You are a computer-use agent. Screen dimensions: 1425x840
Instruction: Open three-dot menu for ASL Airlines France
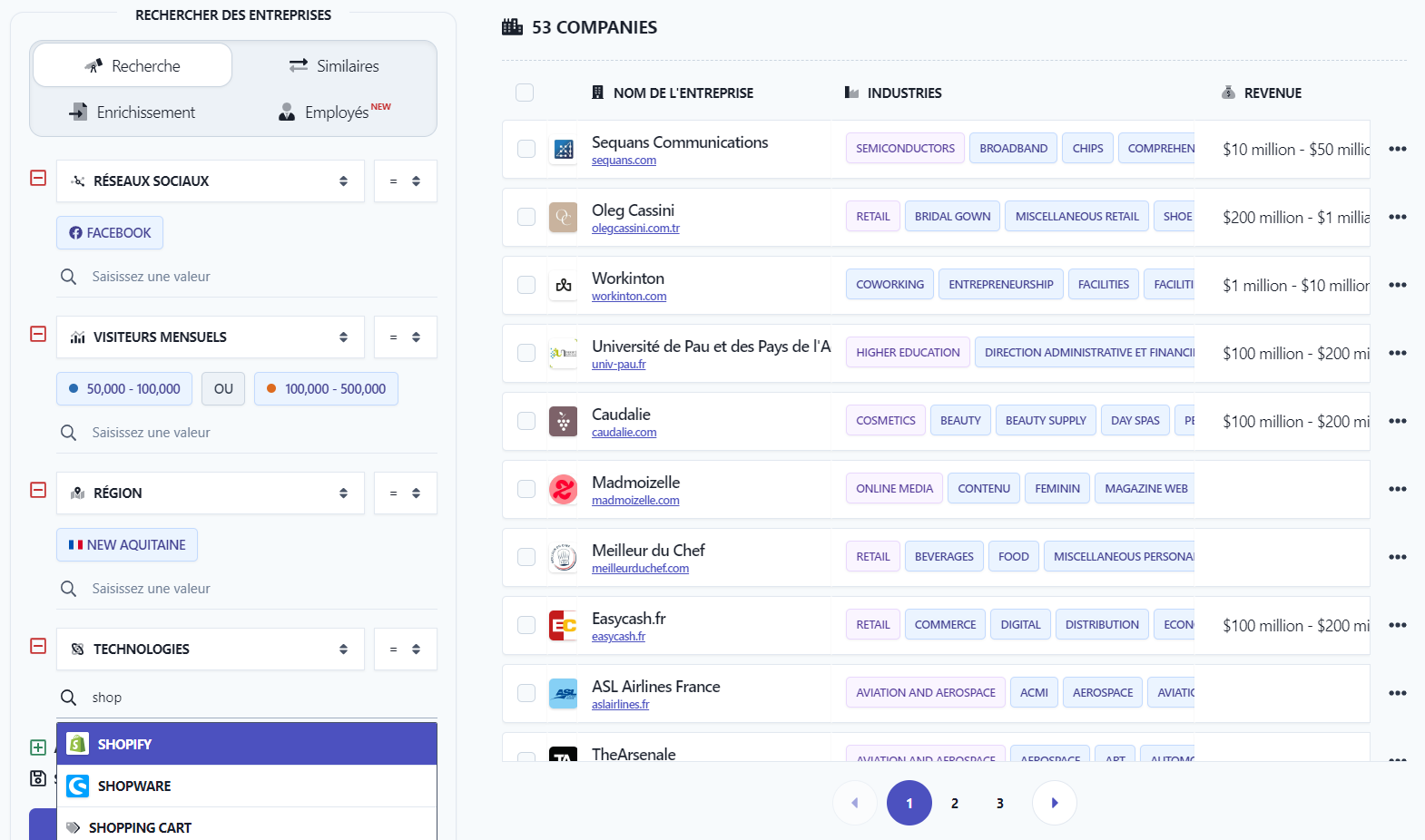point(1398,693)
